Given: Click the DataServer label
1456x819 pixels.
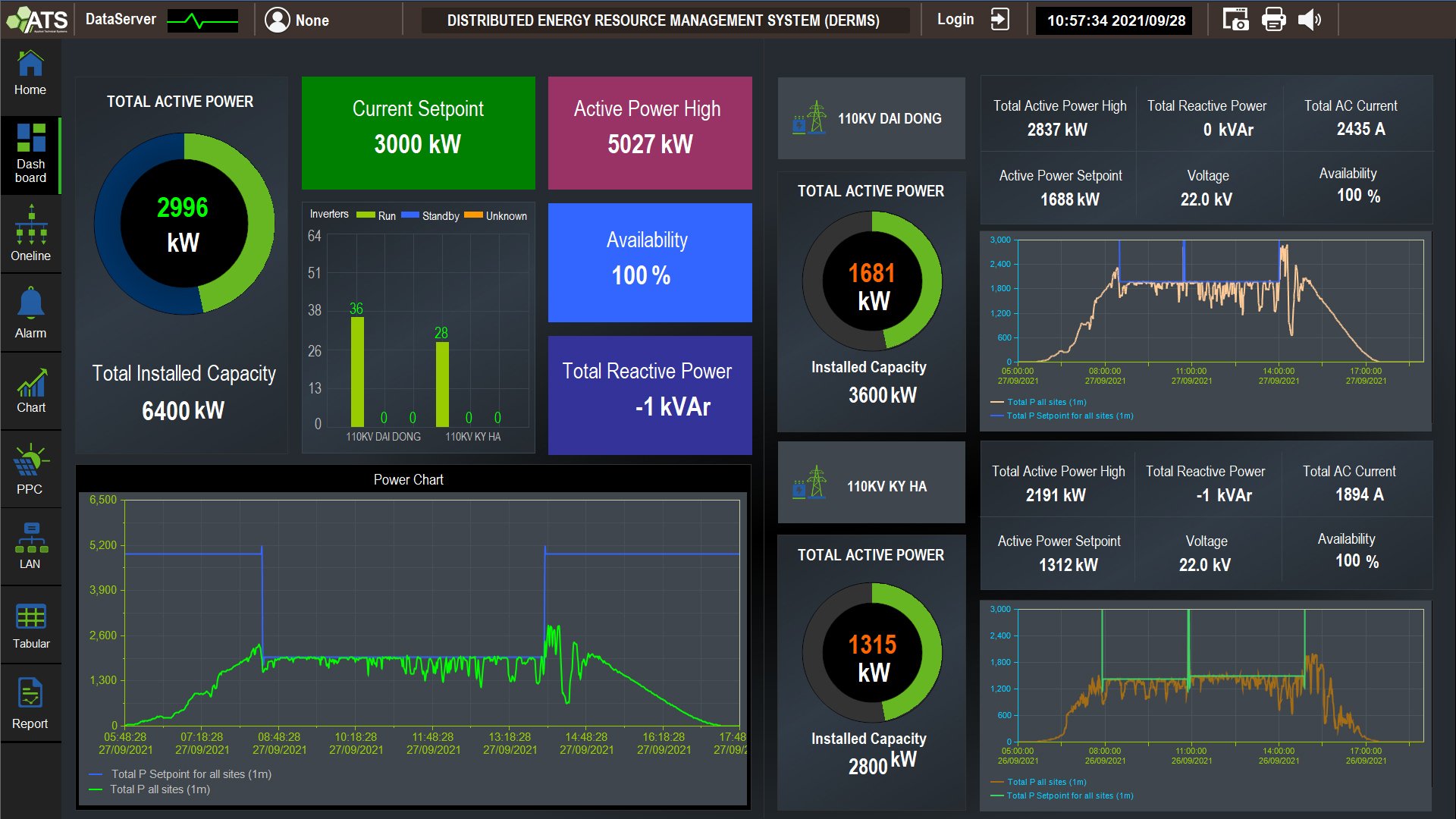Looking at the screenshot, I should coord(121,20).
